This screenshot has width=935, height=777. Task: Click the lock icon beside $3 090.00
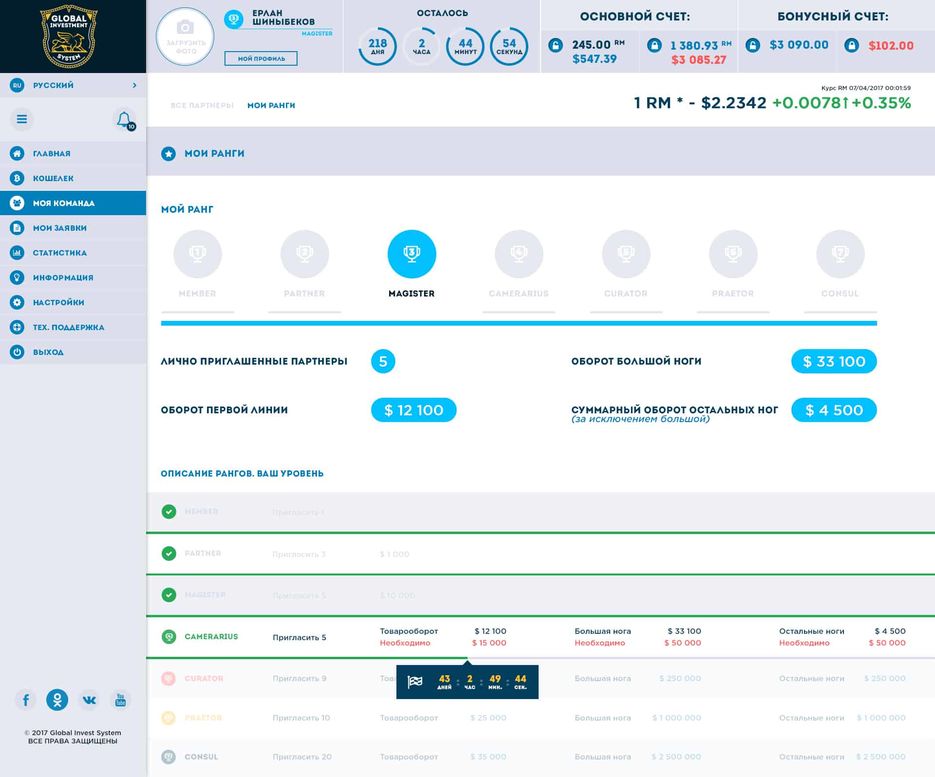753,45
